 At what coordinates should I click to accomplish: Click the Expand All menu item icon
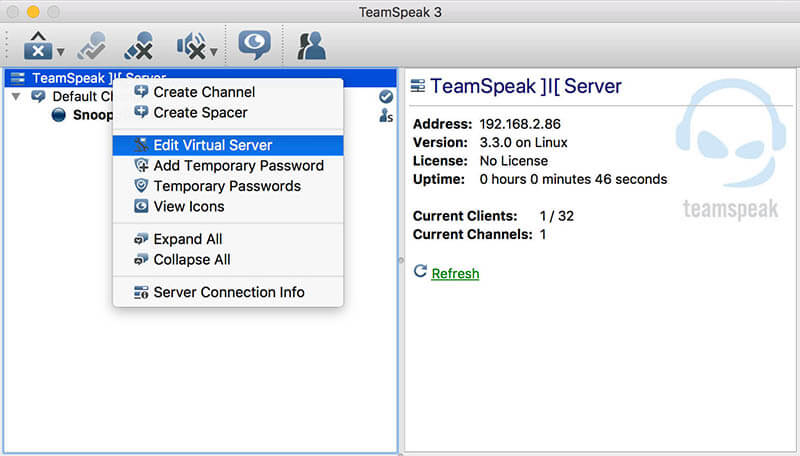click(141, 239)
